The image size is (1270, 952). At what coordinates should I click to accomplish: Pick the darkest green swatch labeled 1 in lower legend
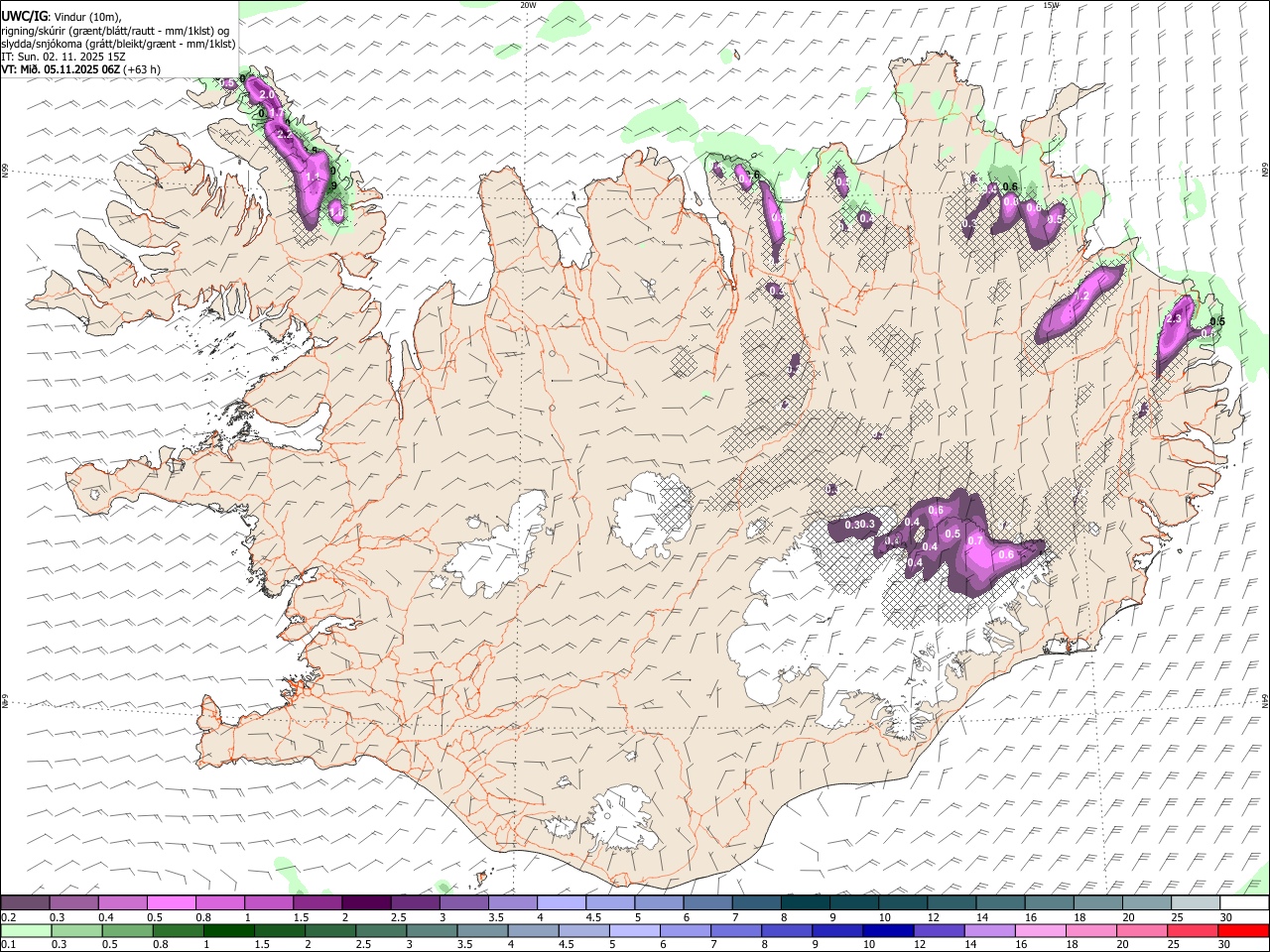point(228,930)
